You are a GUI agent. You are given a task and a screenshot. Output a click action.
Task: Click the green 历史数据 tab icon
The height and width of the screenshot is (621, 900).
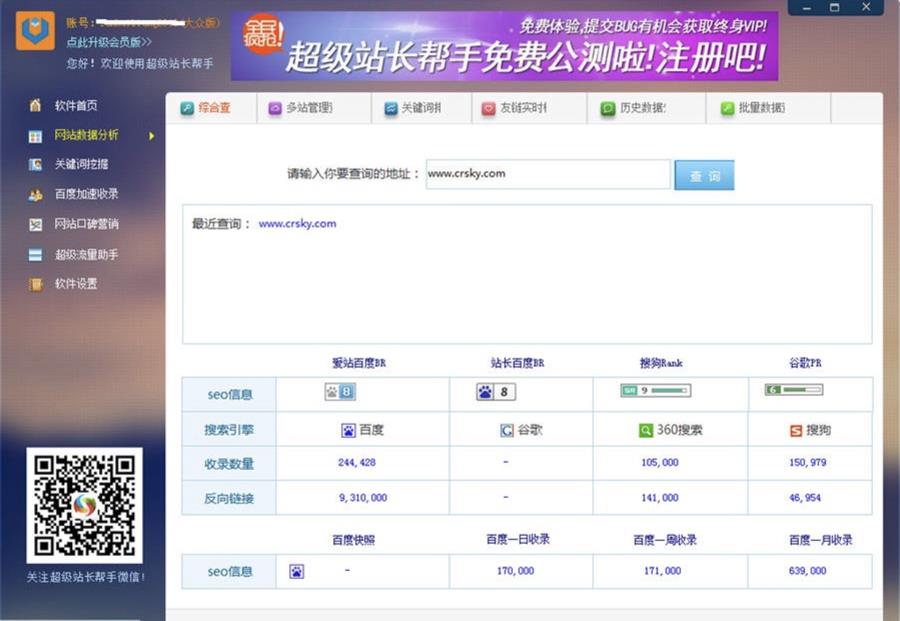tap(607, 108)
